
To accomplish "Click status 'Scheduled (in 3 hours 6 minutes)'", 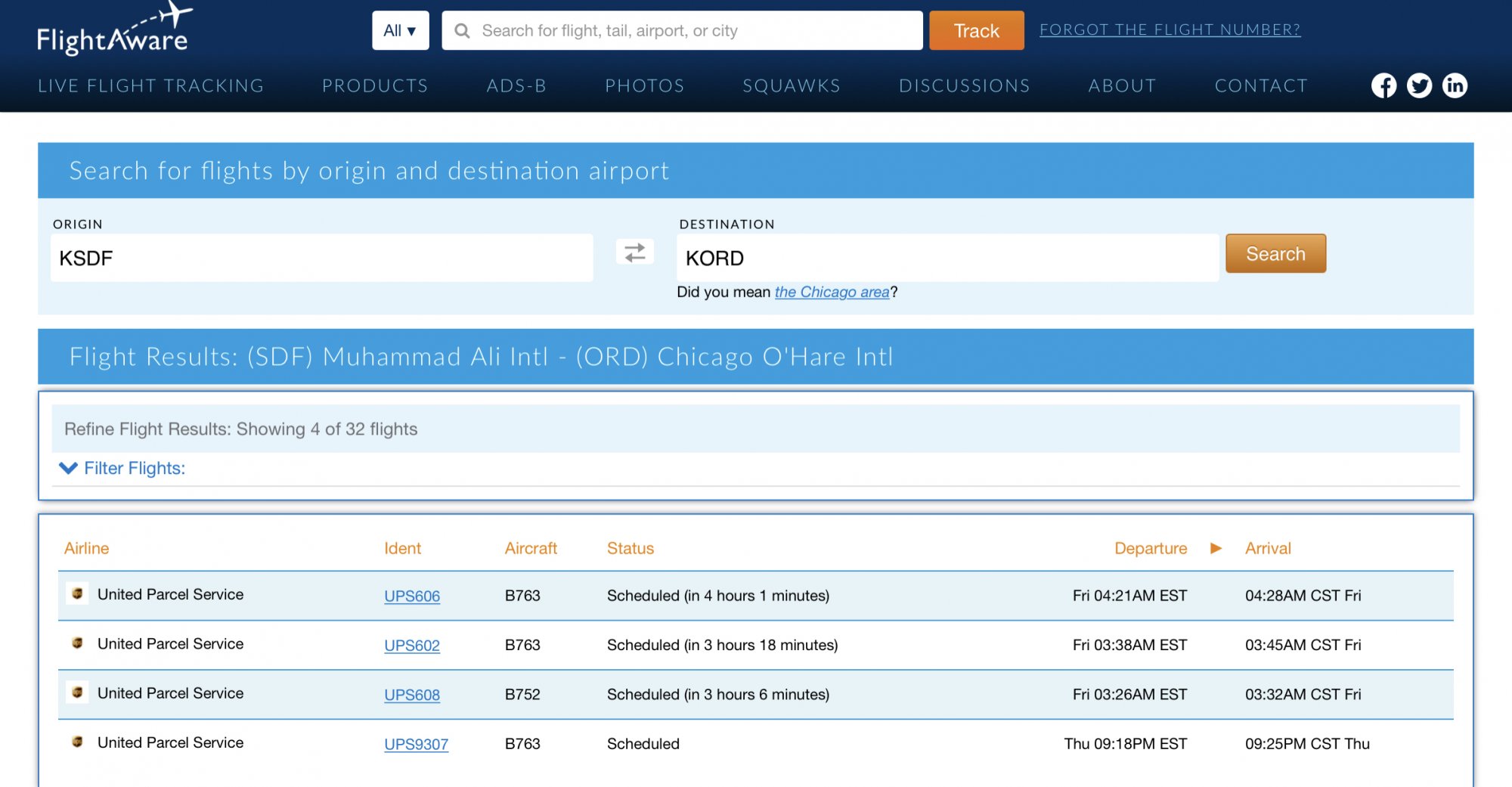I will pos(718,694).
